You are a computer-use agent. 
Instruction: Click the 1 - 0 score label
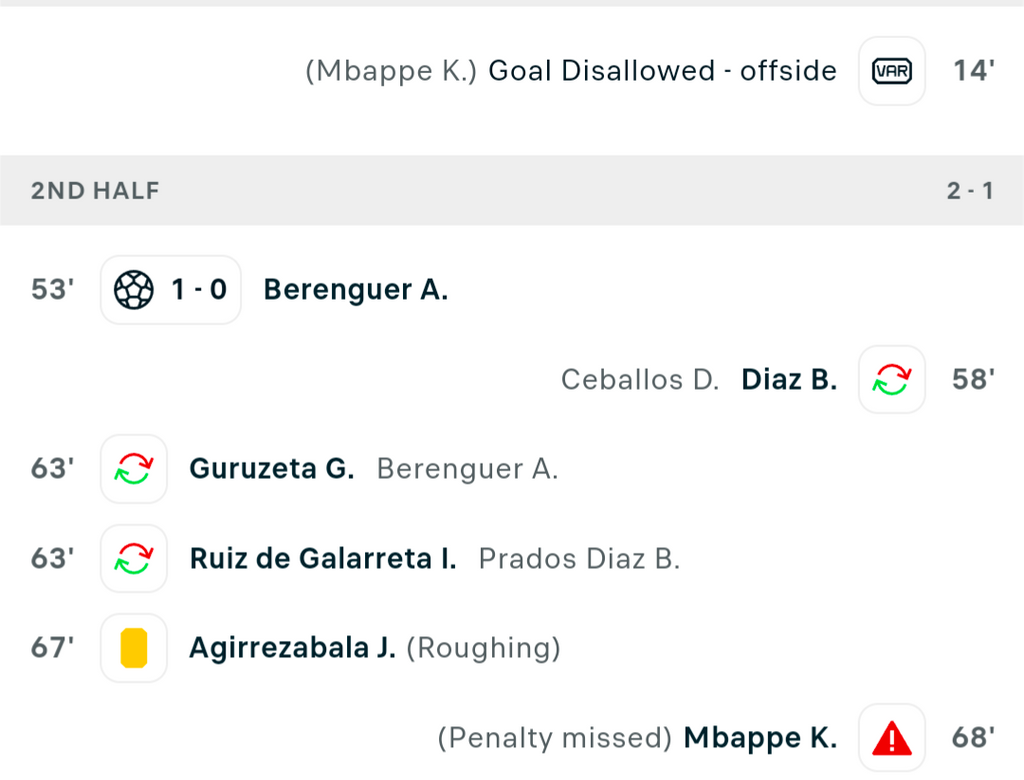pyautogui.click(x=198, y=291)
